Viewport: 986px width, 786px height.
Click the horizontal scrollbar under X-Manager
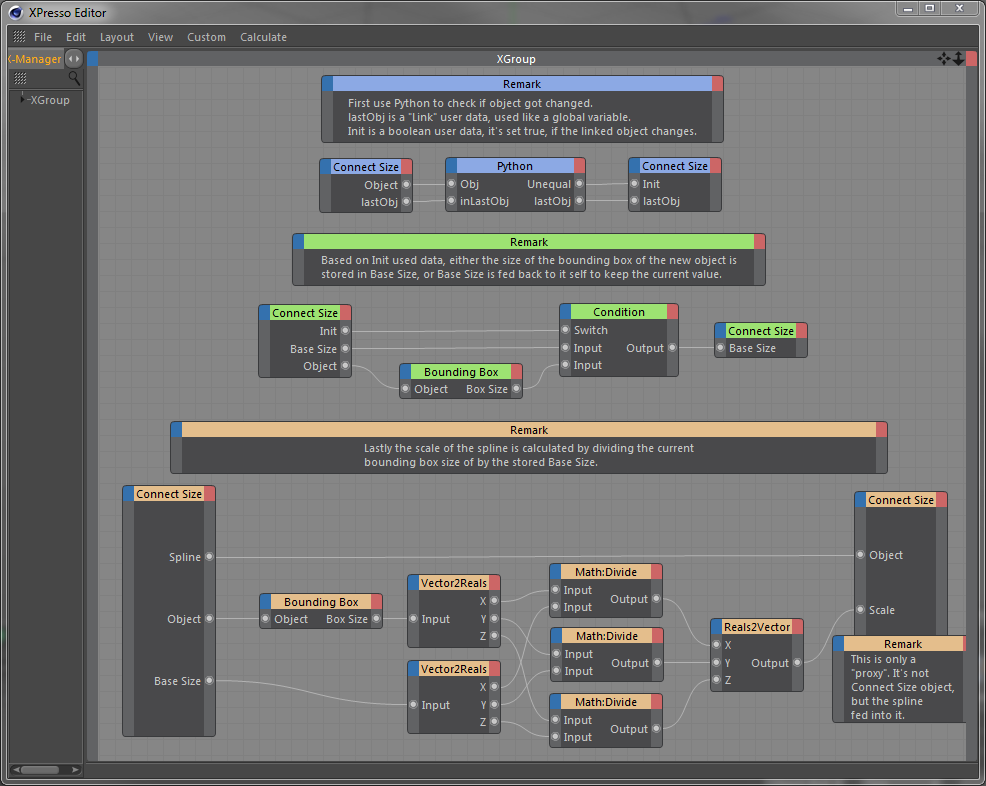point(40,770)
